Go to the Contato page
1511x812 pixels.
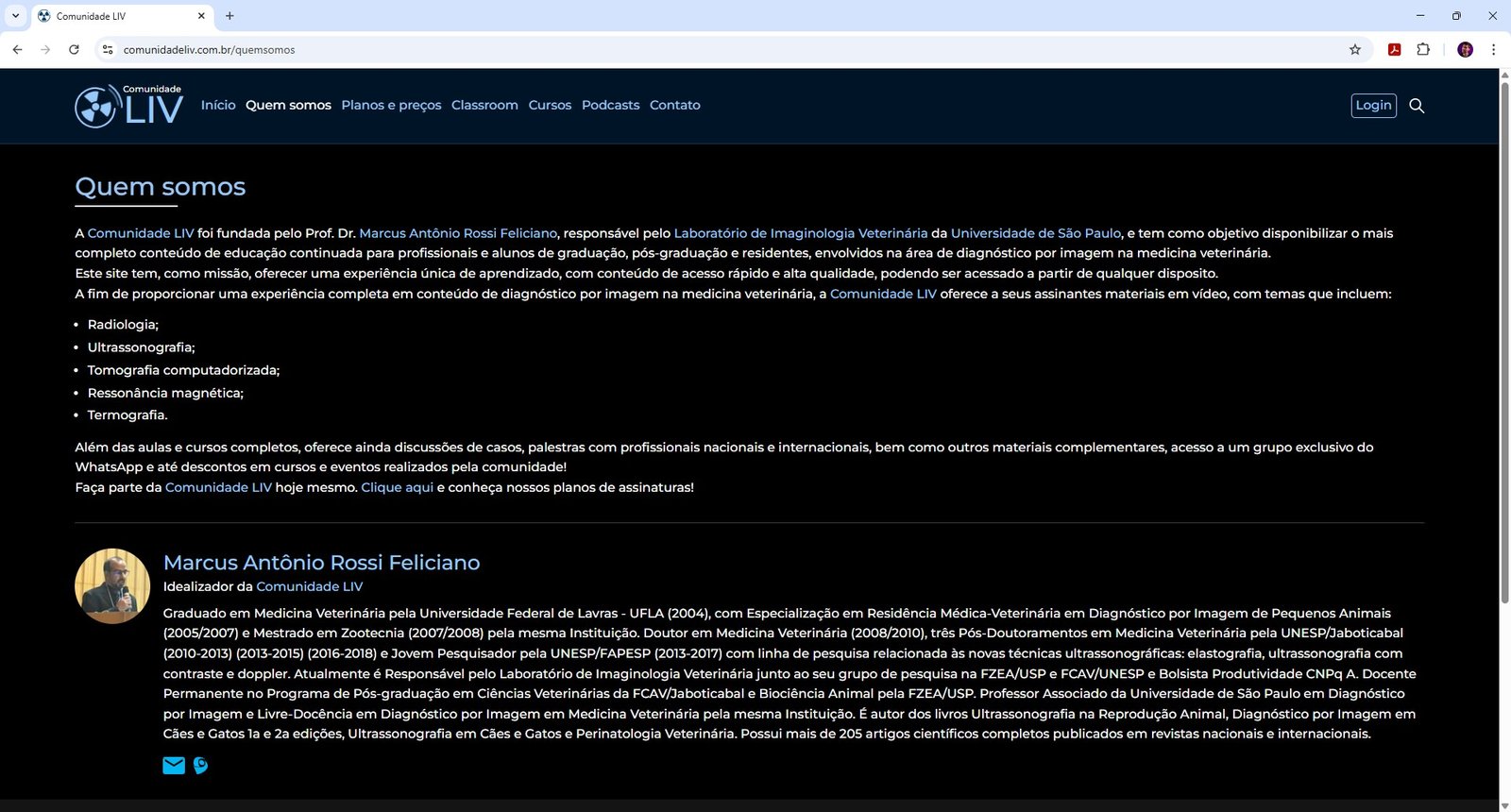675,105
